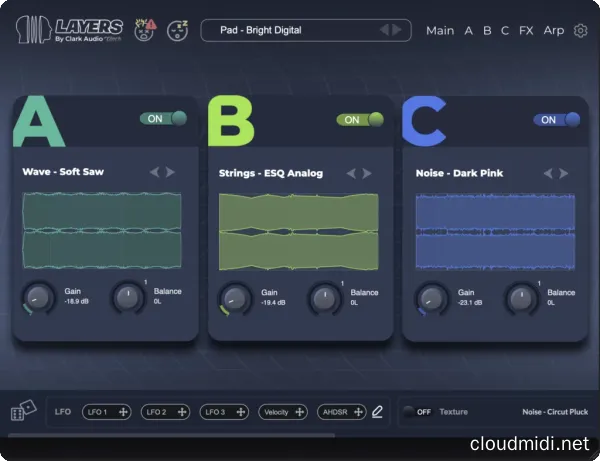The height and width of the screenshot is (461, 600).
Task: Click the horizontal scrollbar at the bottom
Action: click(171, 435)
